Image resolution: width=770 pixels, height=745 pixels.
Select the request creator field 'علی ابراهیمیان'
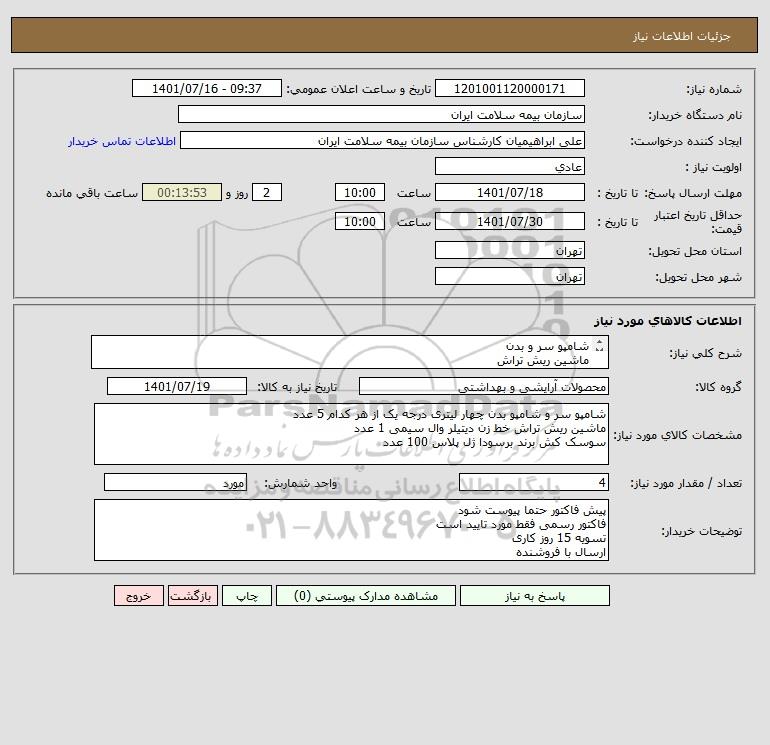tap(383, 141)
